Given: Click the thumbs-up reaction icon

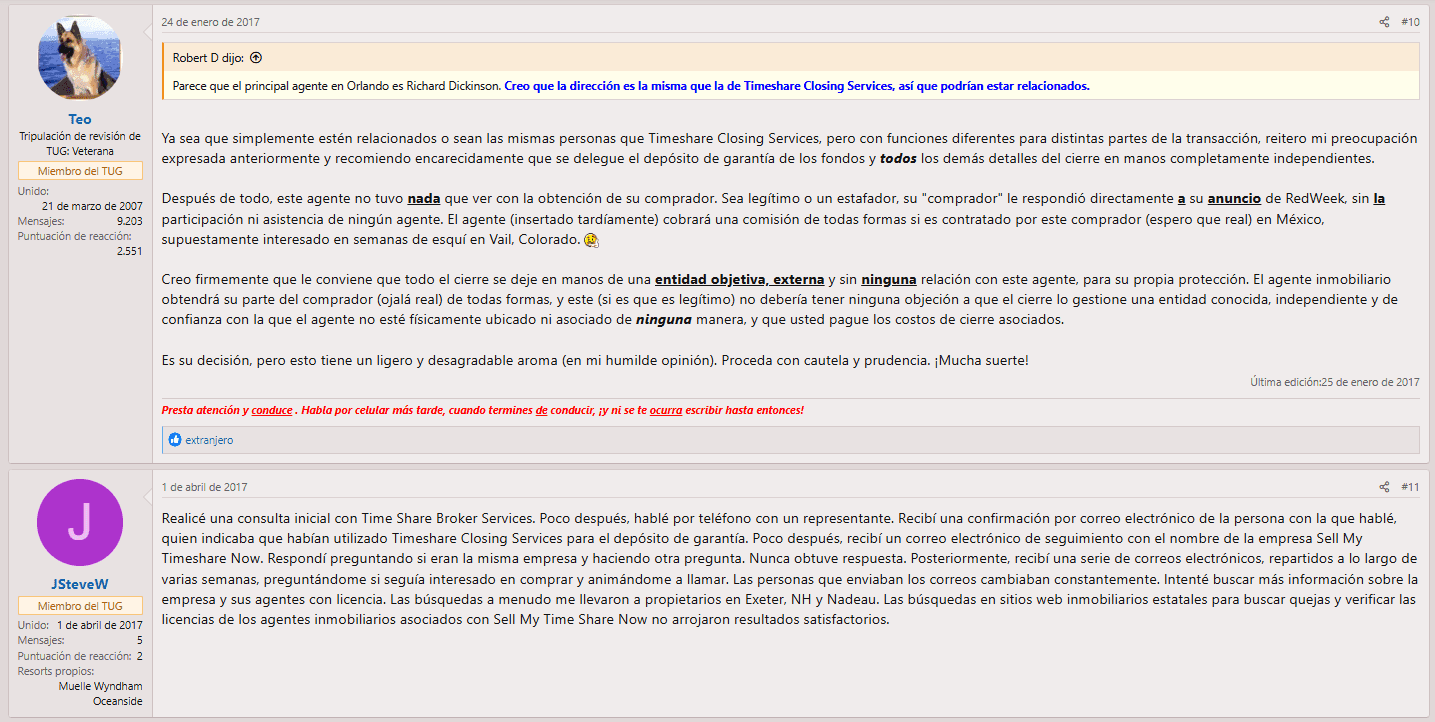Looking at the screenshot, I should pyautogui.click(x=175, y=440).
